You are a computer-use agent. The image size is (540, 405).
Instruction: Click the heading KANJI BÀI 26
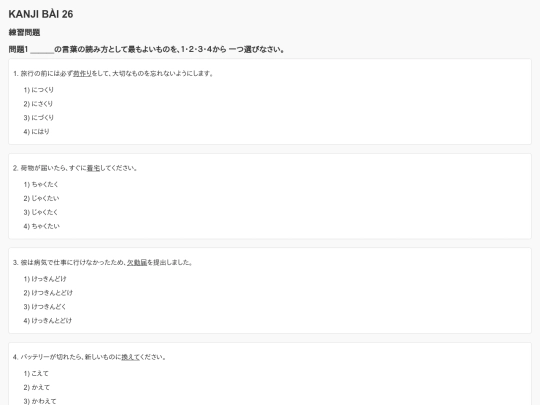(41, 14)
